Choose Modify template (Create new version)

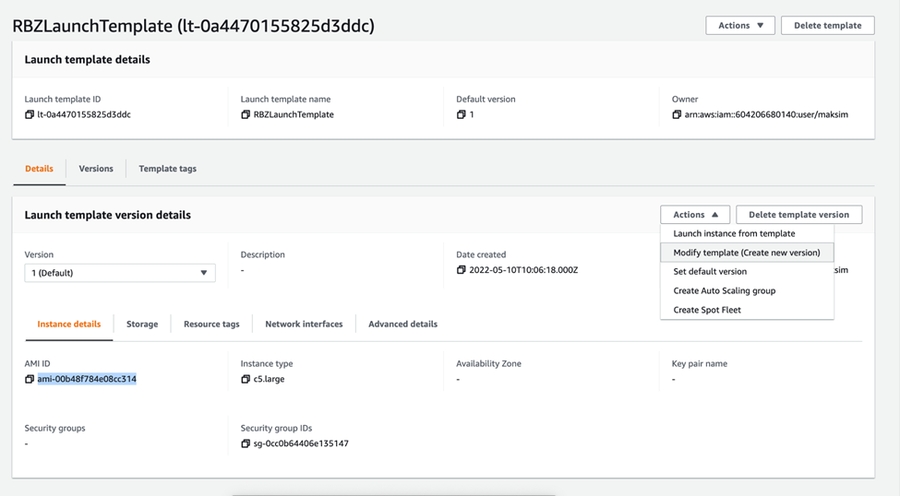tap(746, 253)
